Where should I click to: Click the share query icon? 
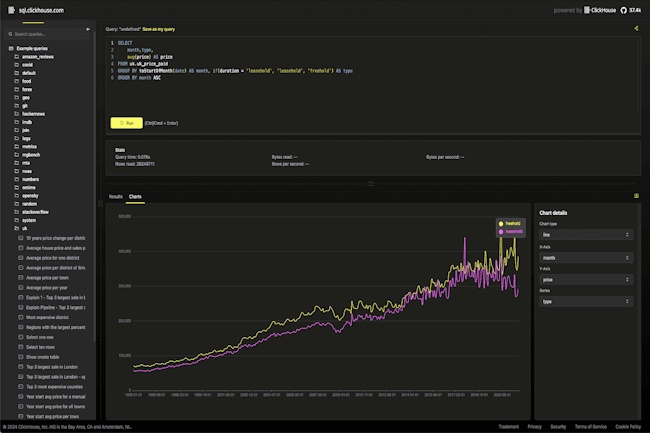[636, 29]
